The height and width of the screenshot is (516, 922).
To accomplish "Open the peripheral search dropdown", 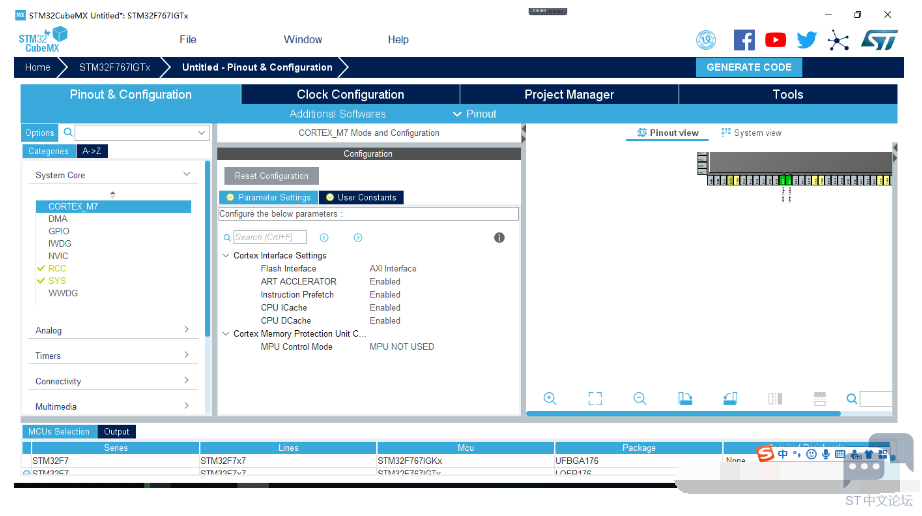I will click(x=201, y=133).
